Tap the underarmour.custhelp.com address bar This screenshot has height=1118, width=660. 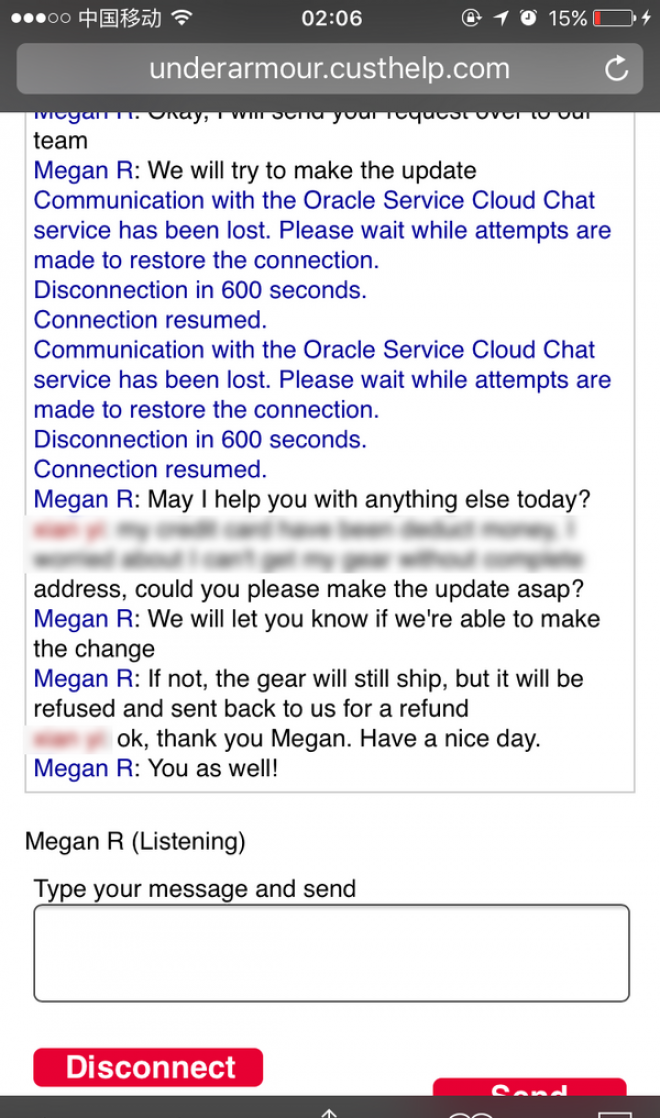(x=329, y=68)
